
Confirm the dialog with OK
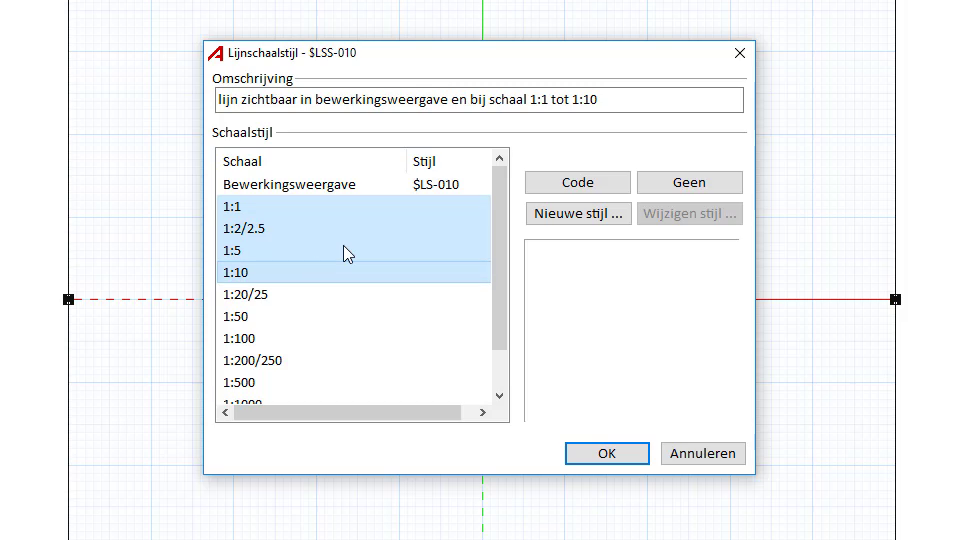(x=607, y=453)
